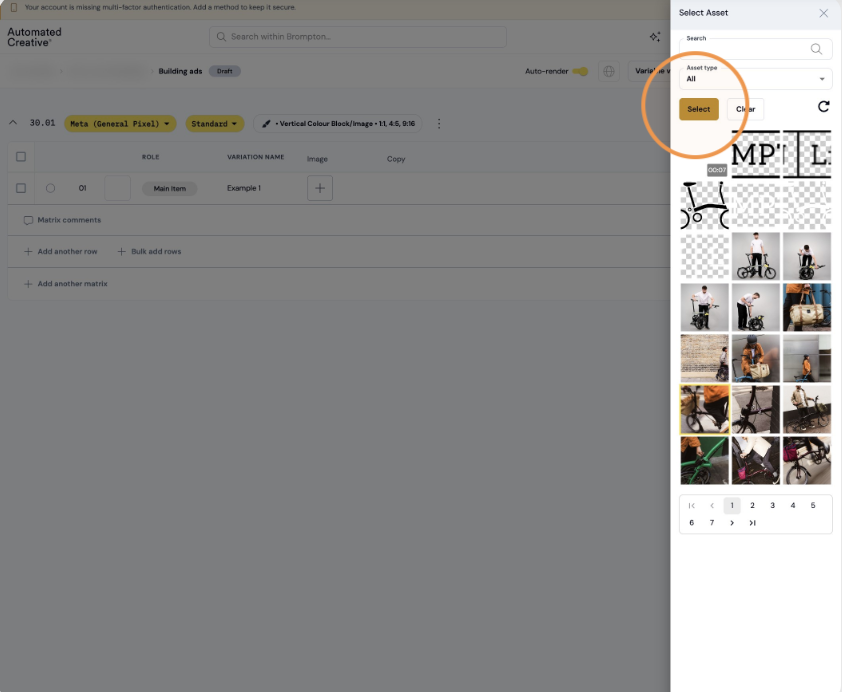Screen dimensions: 842x692
Task: Tick the checkbox for row 01
Action: click(21, 188)
